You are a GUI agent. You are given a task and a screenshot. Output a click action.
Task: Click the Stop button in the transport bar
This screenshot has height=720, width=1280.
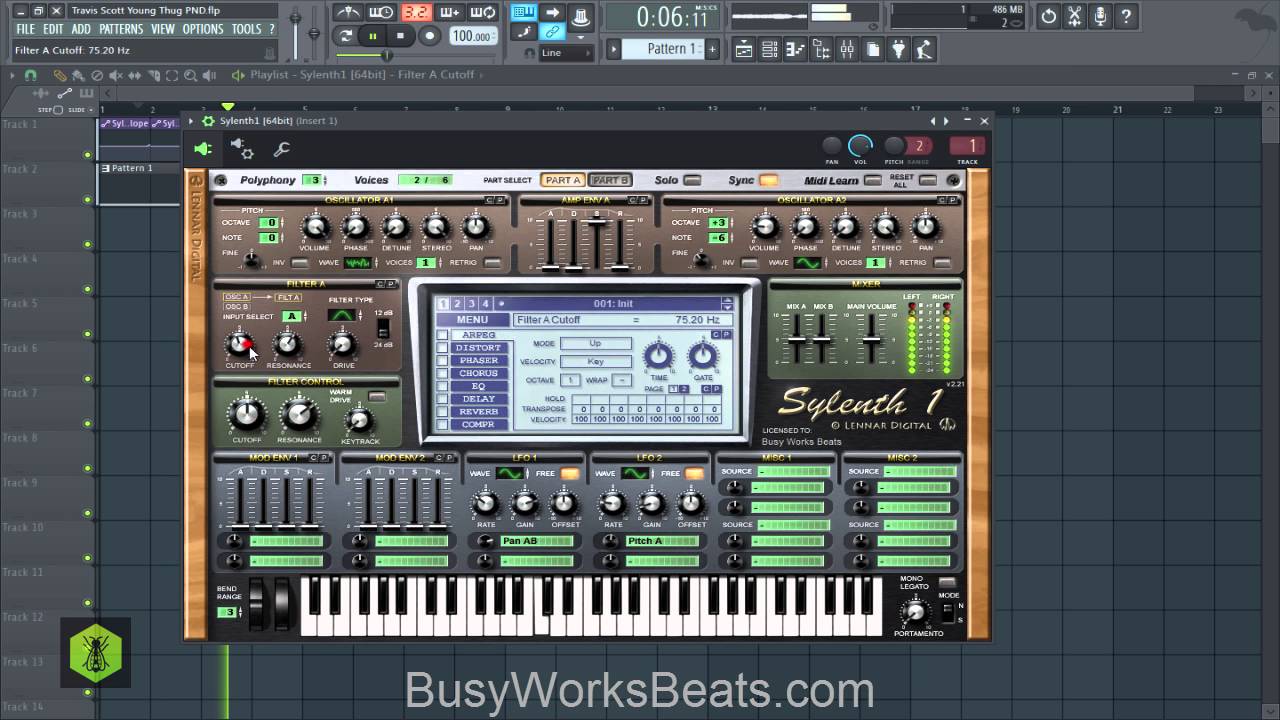tap(401, 36)
